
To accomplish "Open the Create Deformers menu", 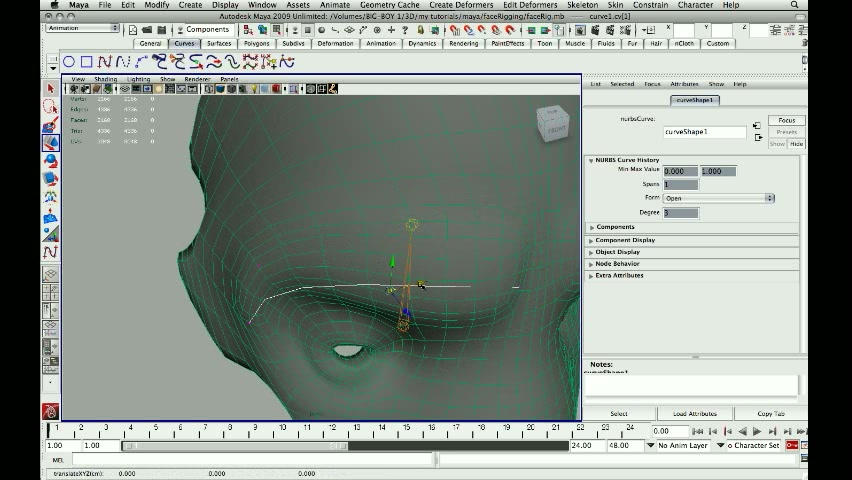I will click(x=461, y=5).
